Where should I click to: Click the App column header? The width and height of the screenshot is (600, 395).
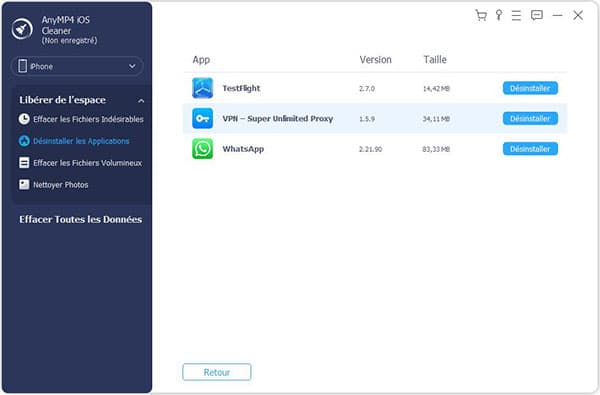pyautogui.click(x=201, y=60)
